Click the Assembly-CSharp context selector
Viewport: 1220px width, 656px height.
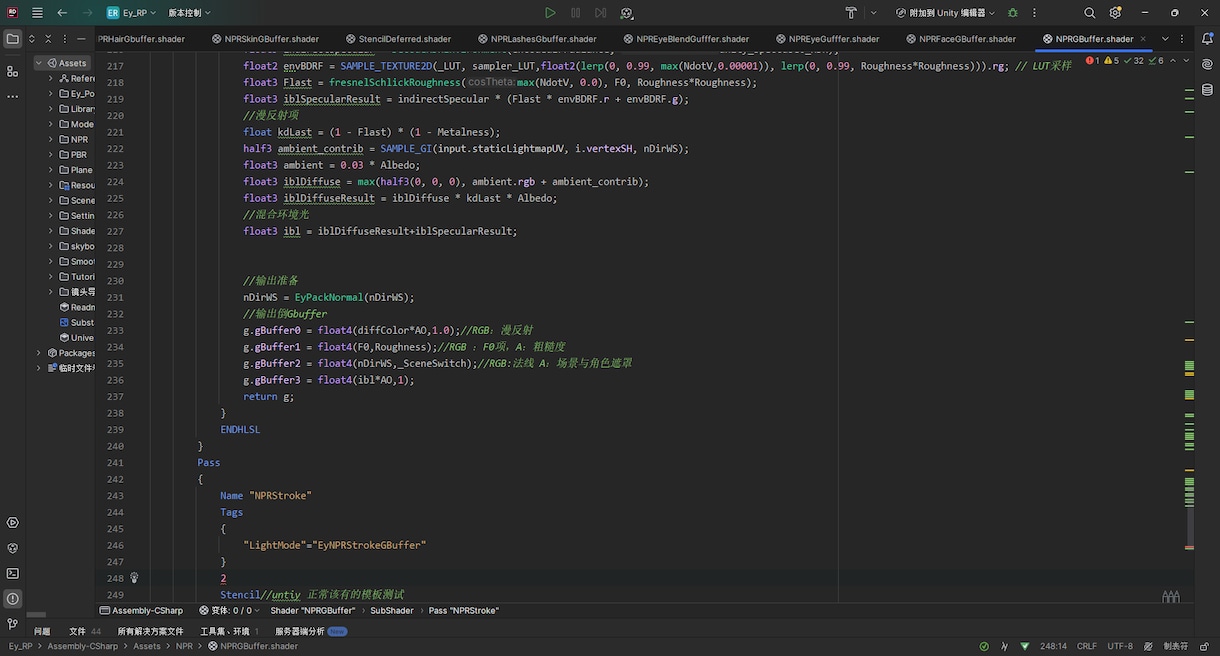(141, 610)
